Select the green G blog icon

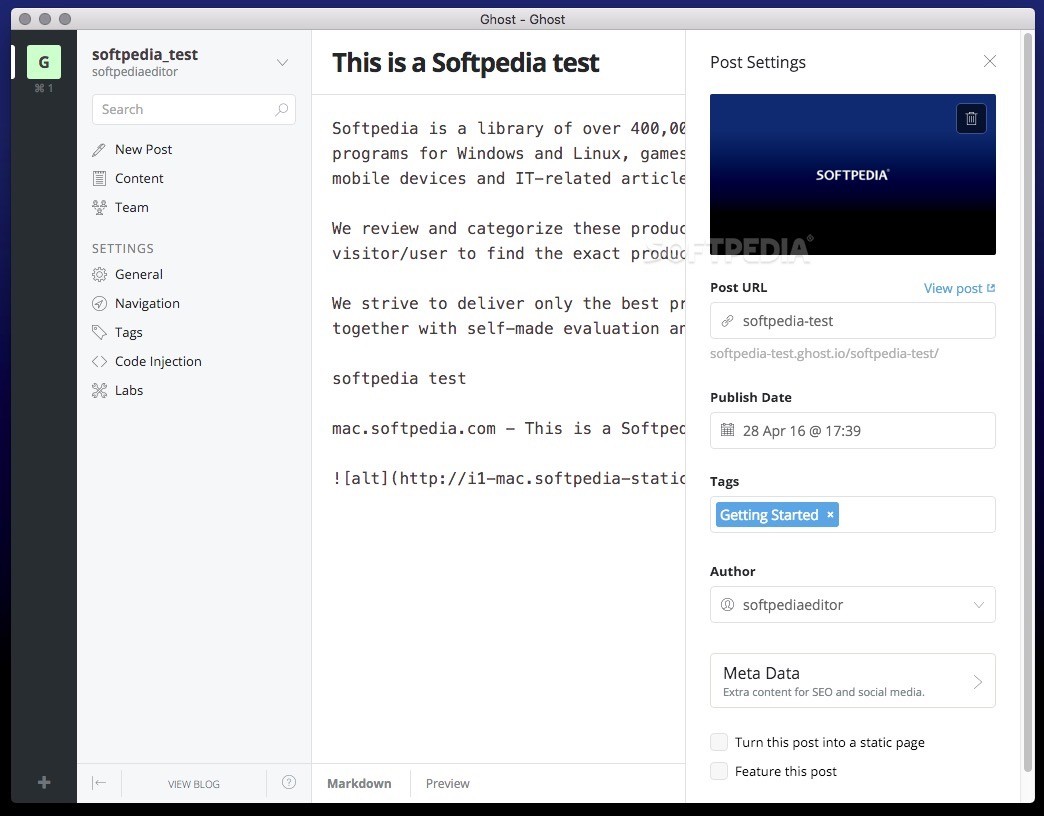pyautogui.click(x=44, y=62)
